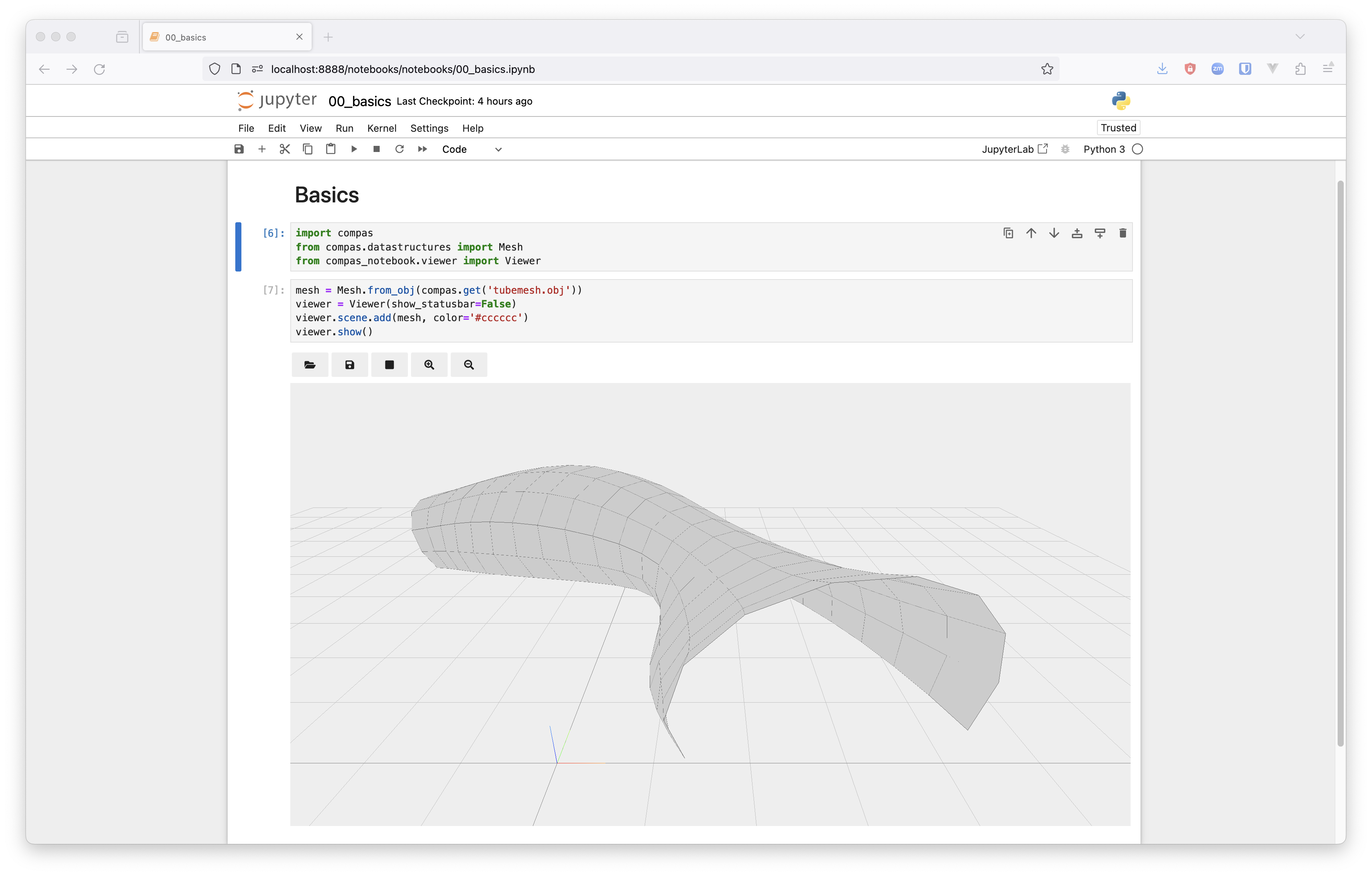Insert a cell below with the plus icon
Screen dimensions: 1372x876
click(262, 149)
